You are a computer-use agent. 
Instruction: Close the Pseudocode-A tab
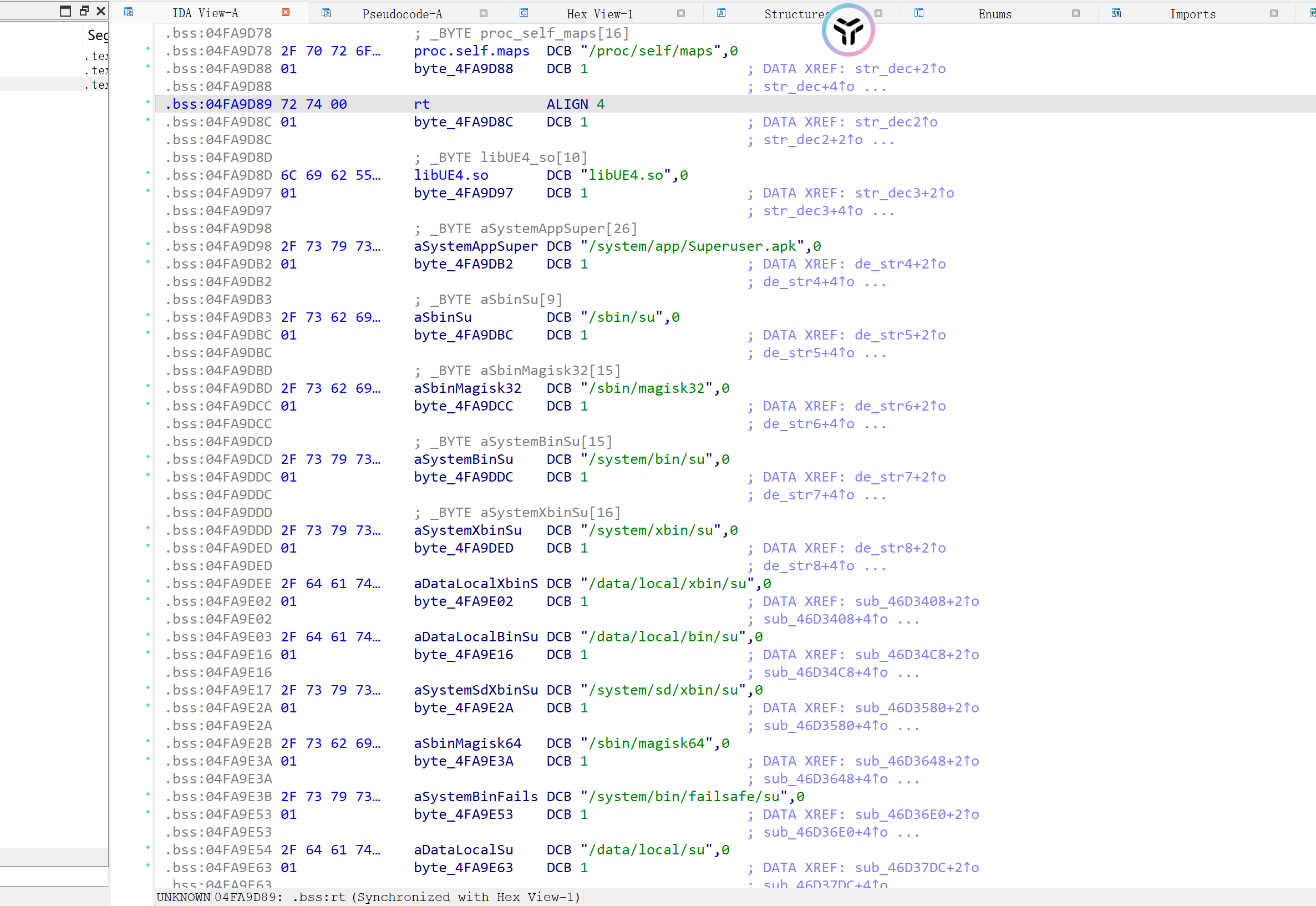click(x=484, y=13)
